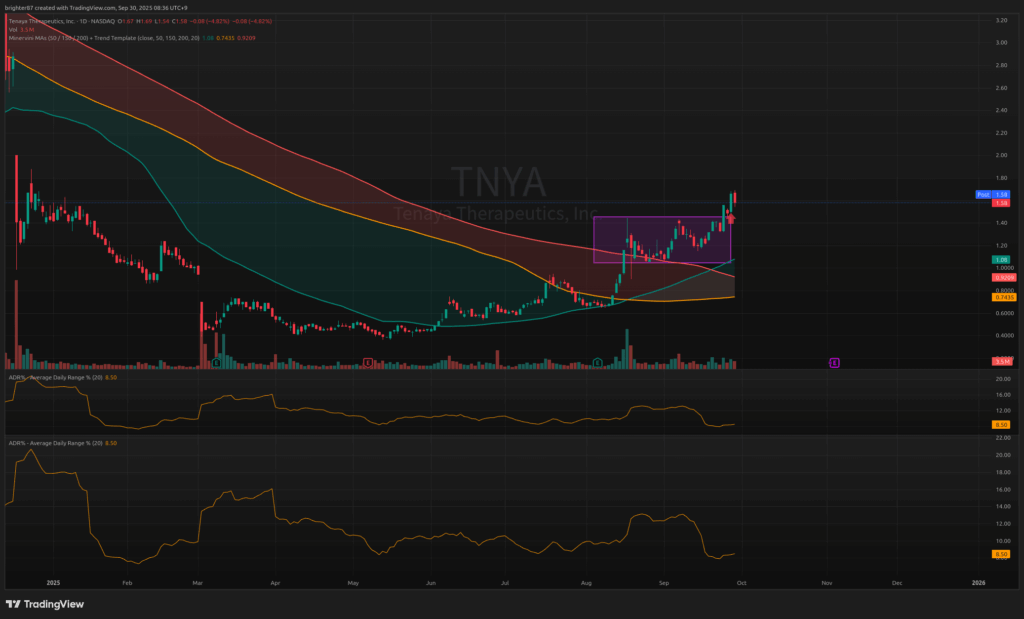Click the 8.50 label in upper ADR pane
This screenshot has width=1024, height=619.
pyautogui.click(x=1000, y=424)
